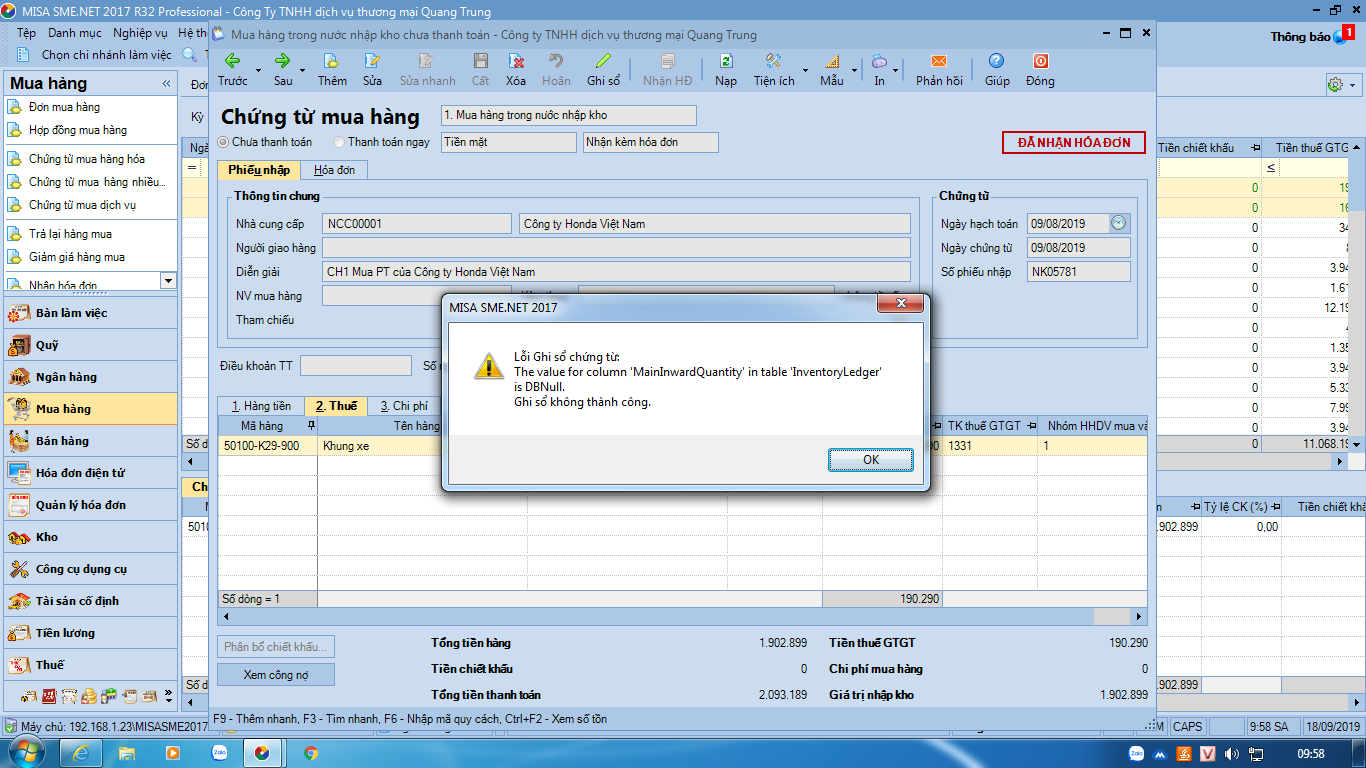Open the Thuế tax module
This screenshot has width=1366, height=768.
(90, 665)
